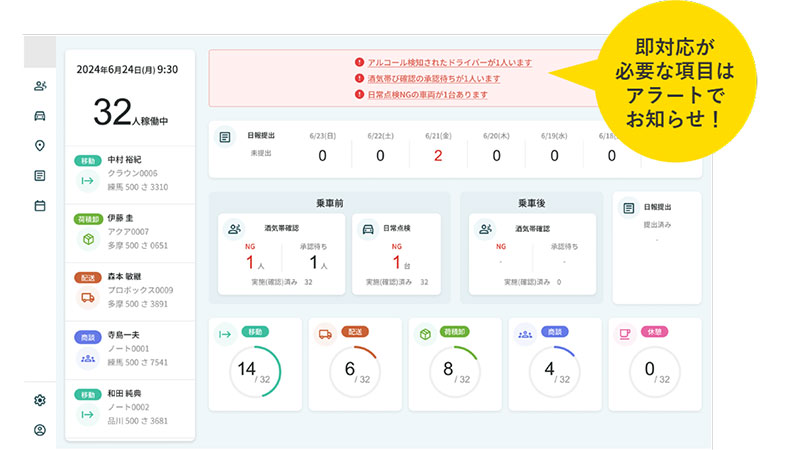This screenshot has height=450, width=800.
Task: Select driver 森本 敏継 in the list
Action: click(x=130, y=292)
